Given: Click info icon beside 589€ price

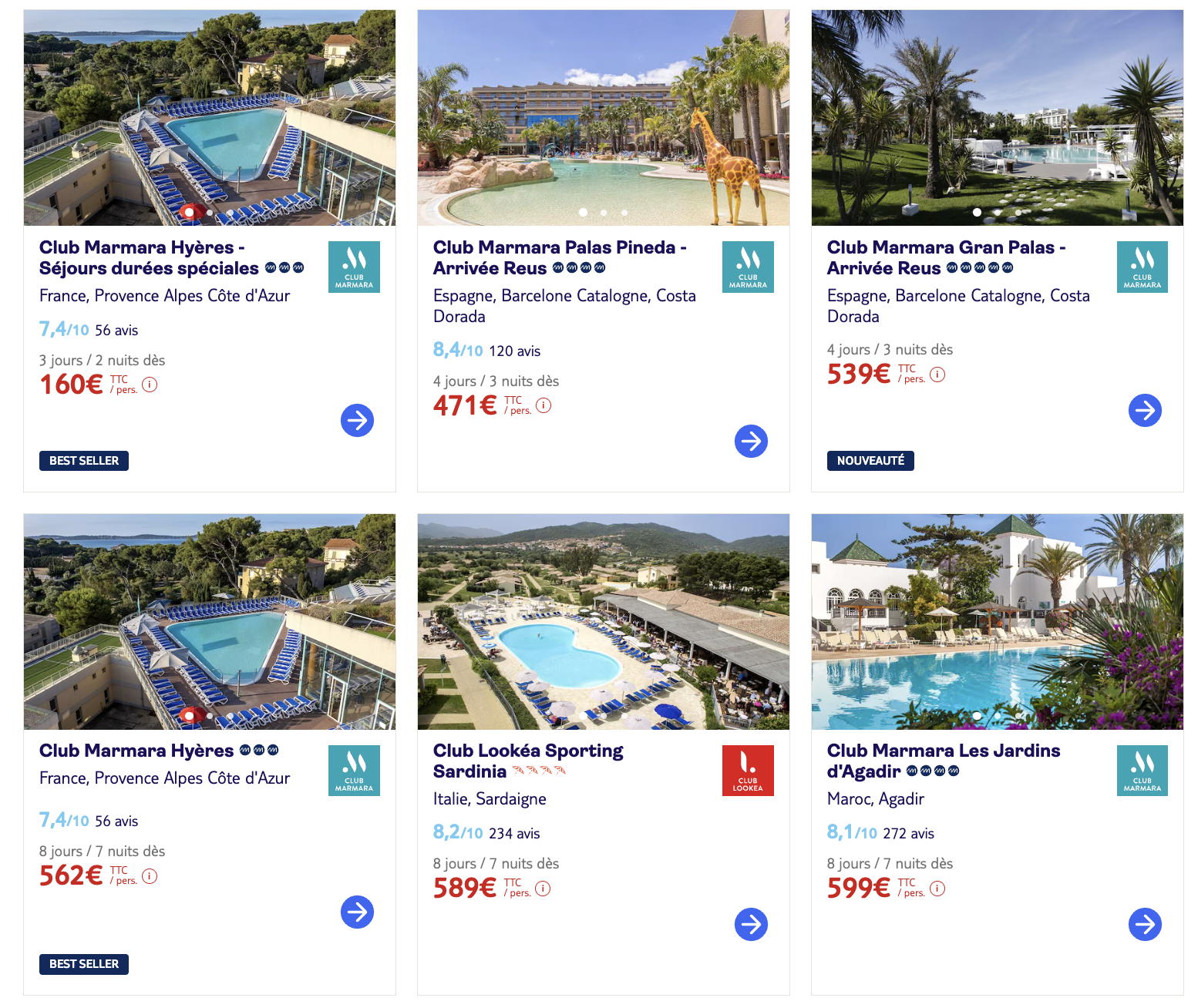Looking at the screenshot, I should click(543, 889).
